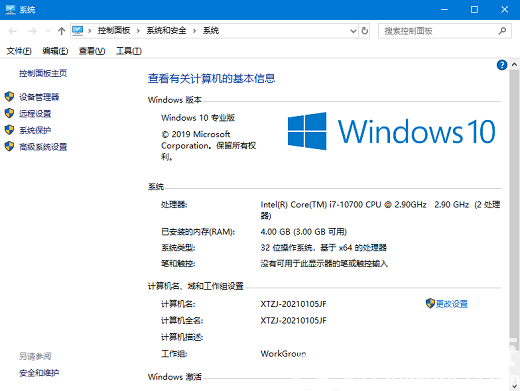
Task: Click the scrollbar up arrow
Action: point(514,65)
